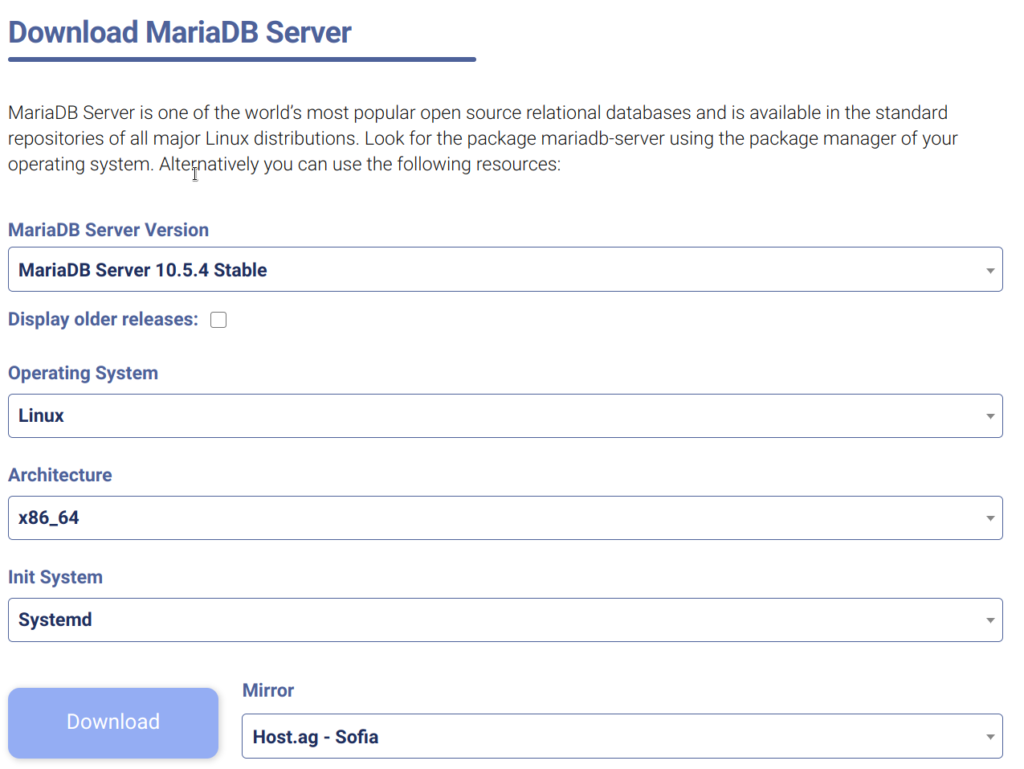Open the MariaDB Server Version dropdown
This screenshot has height=769, width=1024.
(x=505, y=269)
